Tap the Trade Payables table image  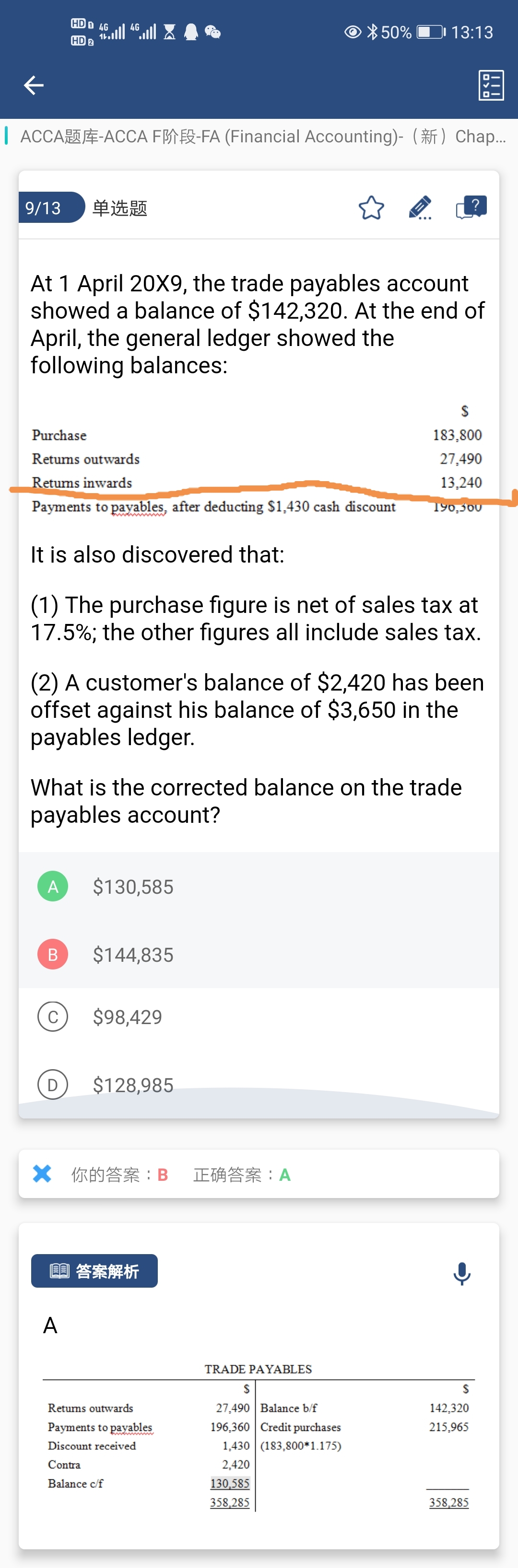pos(259,1436)
